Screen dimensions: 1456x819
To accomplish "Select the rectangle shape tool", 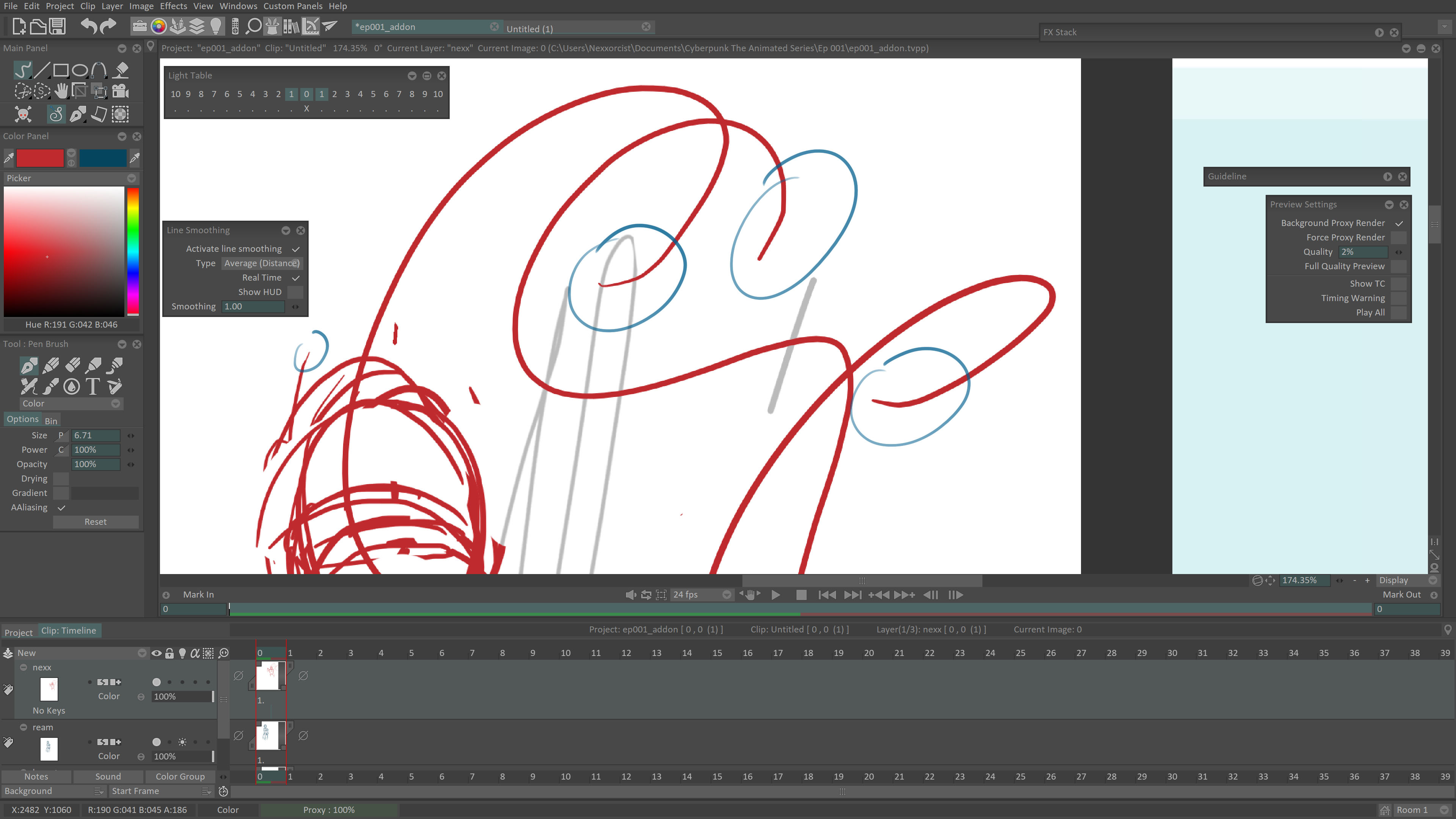I will [x=61, y=70].
